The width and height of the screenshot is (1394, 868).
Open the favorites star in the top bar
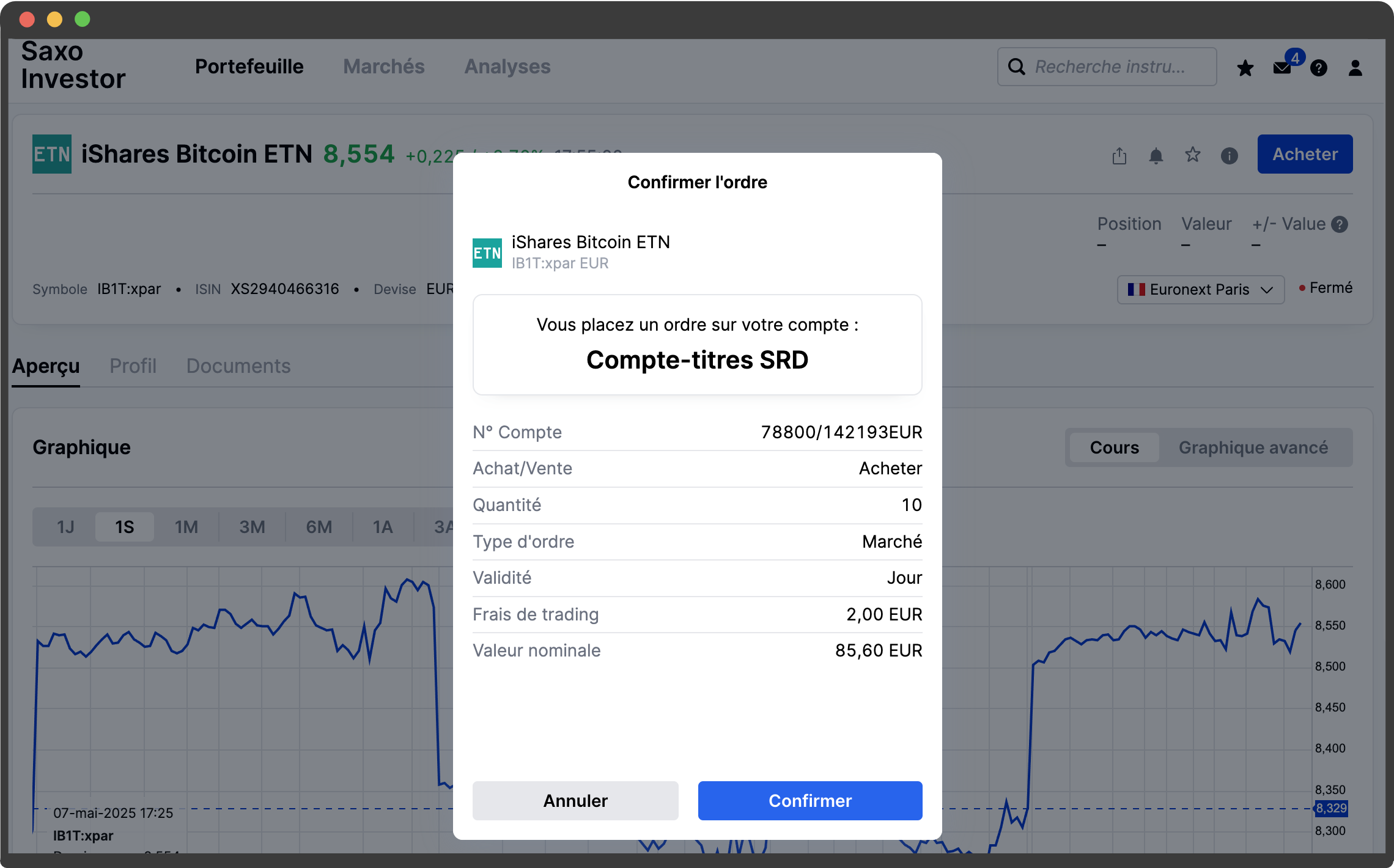1245,68
